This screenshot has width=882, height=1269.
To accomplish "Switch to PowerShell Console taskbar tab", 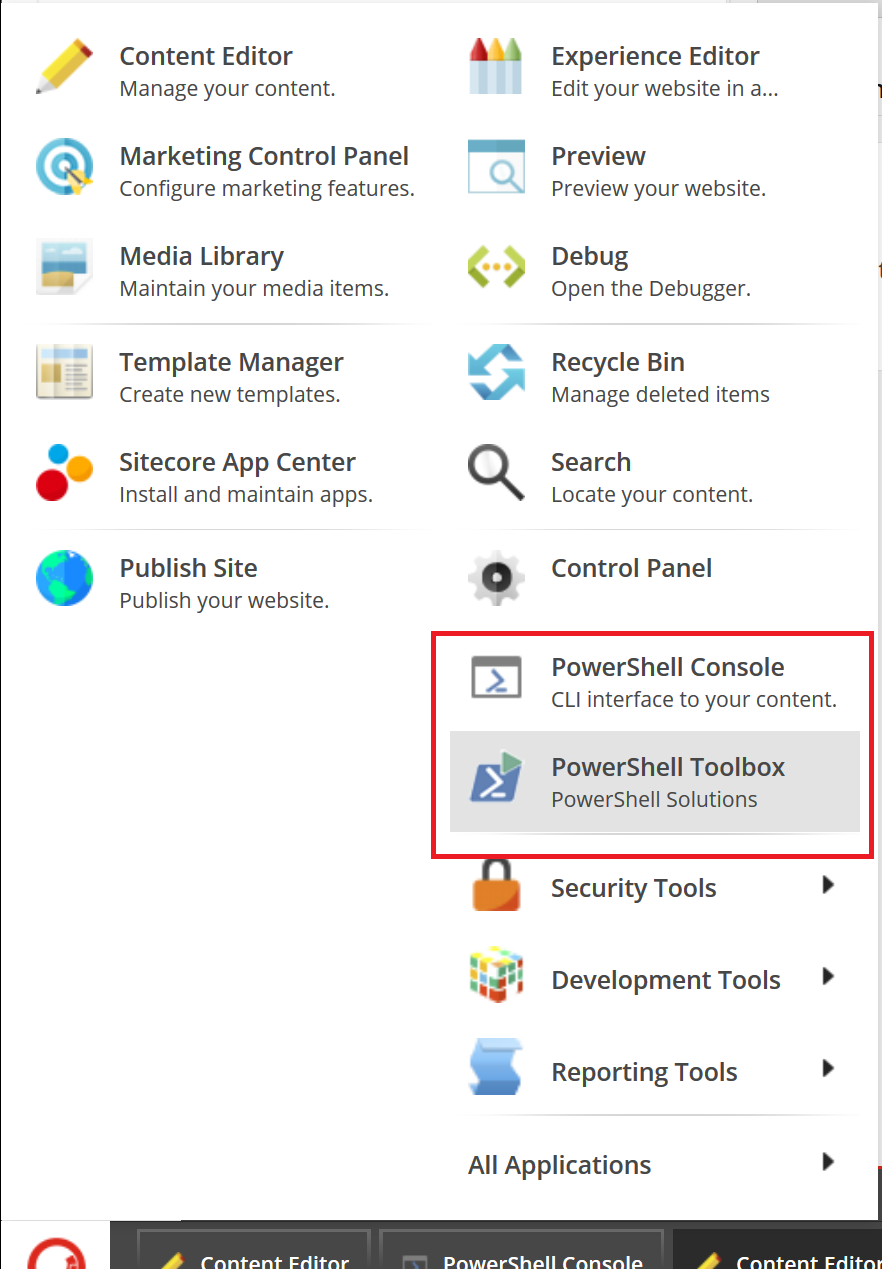I will pyautogui.click(x=522, y=1255).
